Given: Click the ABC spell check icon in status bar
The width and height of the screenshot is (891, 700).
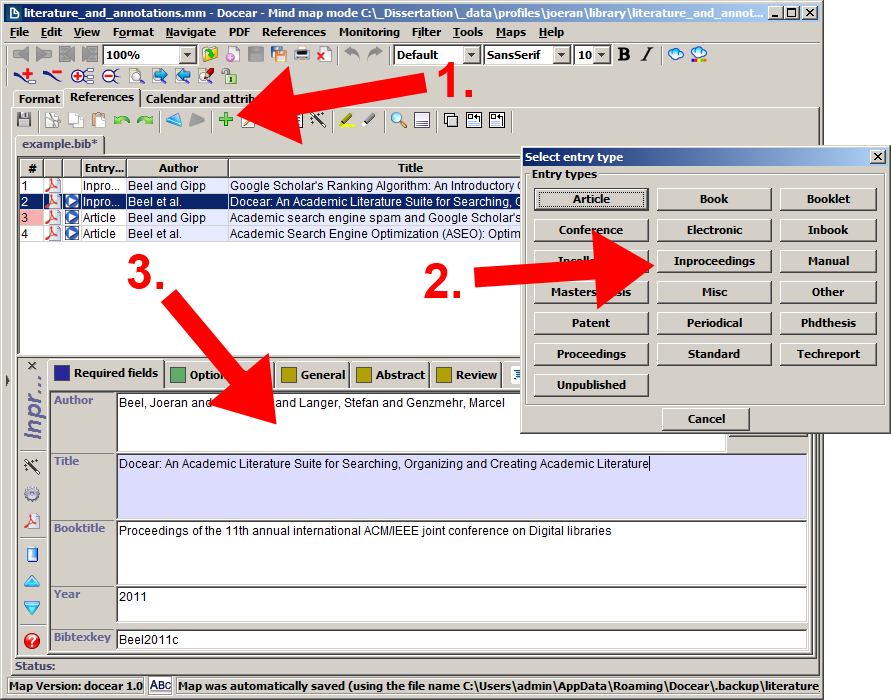Looking at the screenshot, I should (160, 685).
